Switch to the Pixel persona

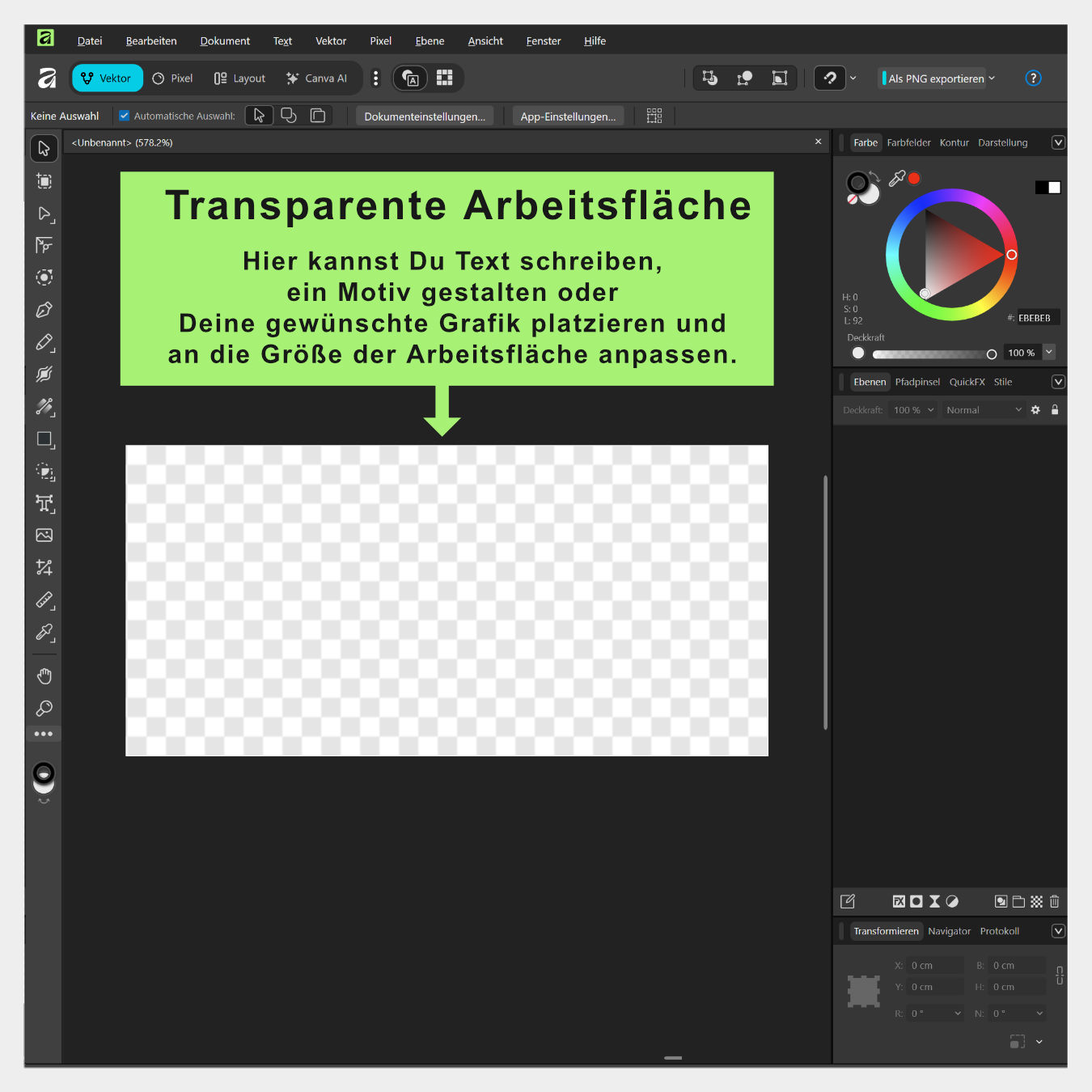(173, 78)
